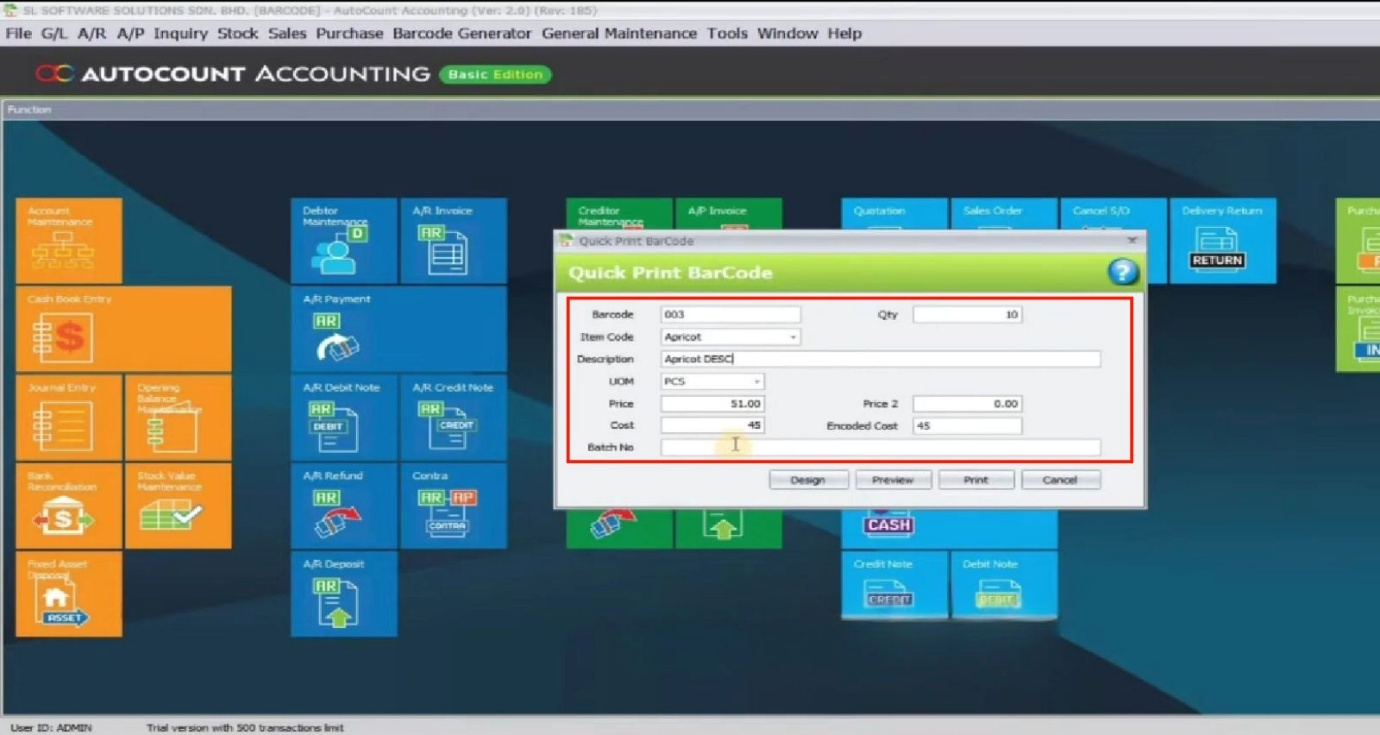Launch the Journal Entry tile
This screenshot has height=735, width=1380.
pos(68,418)
